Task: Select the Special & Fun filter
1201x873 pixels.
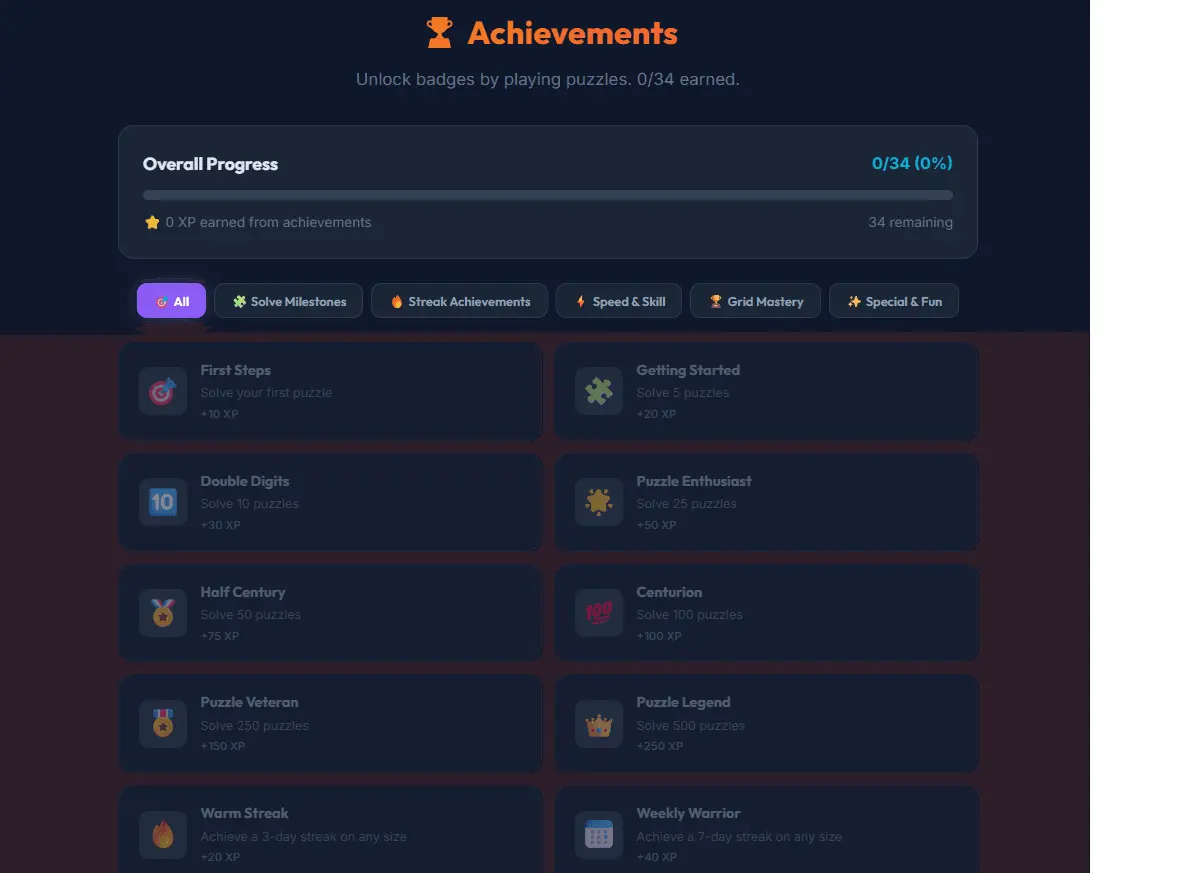Action: 894,301
